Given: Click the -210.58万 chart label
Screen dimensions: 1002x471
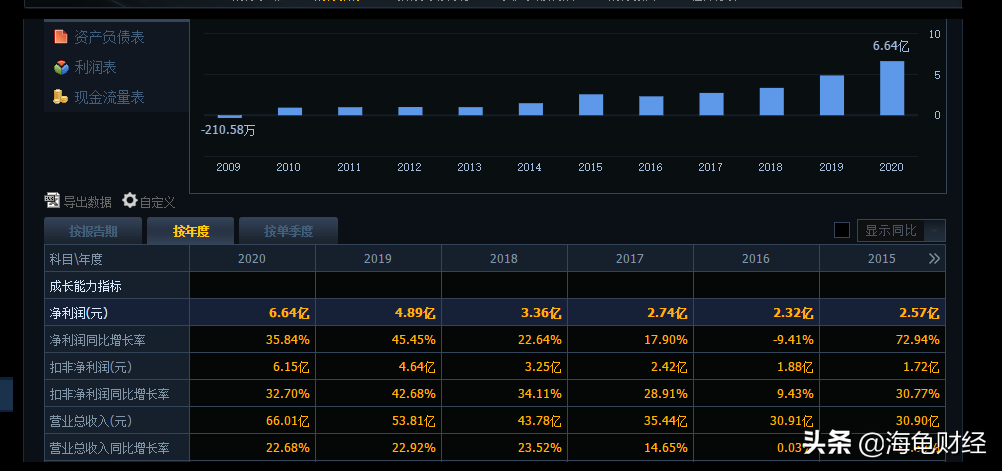Looking at the screenshot, I should coord(228,130).
